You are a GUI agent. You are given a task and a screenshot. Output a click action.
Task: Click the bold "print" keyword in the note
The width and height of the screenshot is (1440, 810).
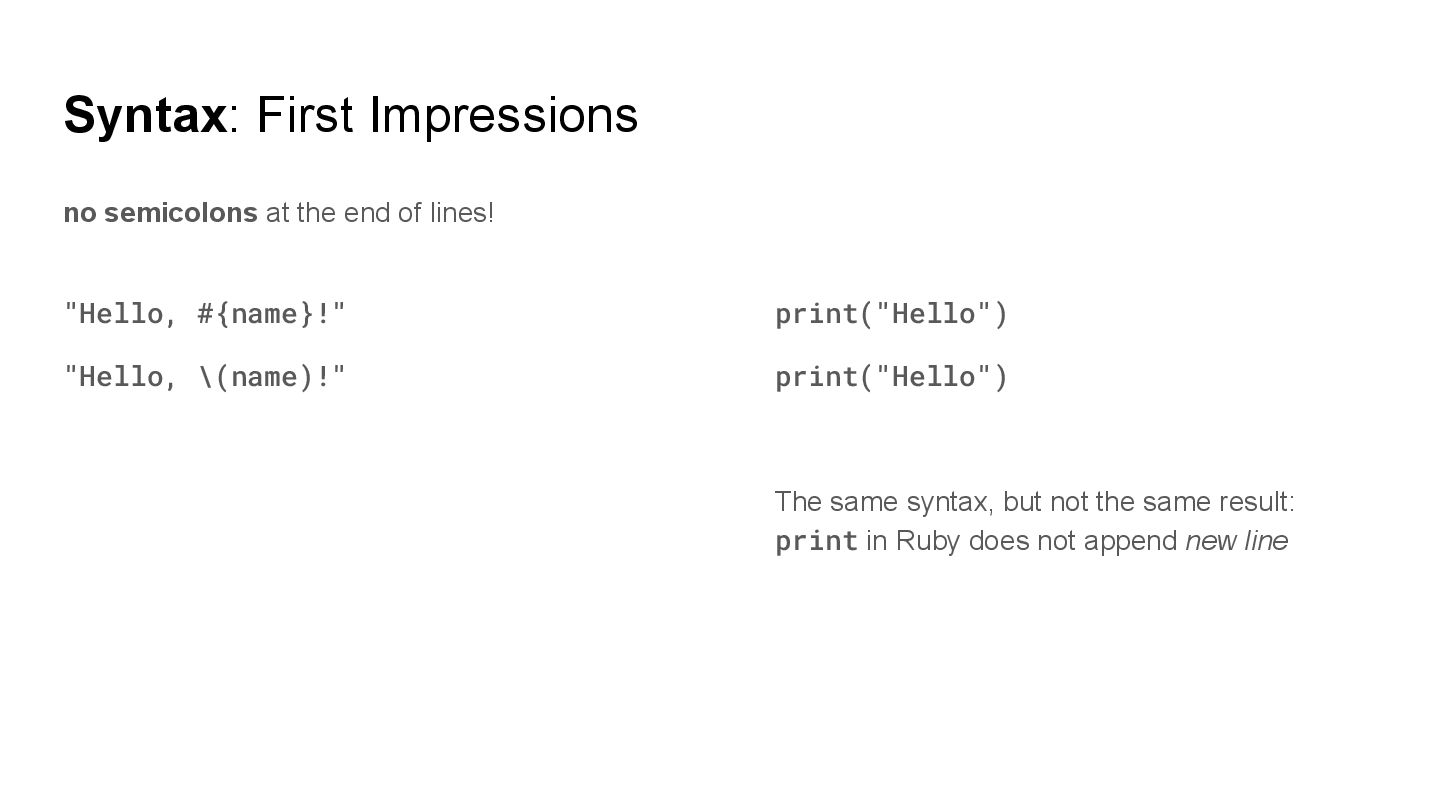tap(816, 541)
